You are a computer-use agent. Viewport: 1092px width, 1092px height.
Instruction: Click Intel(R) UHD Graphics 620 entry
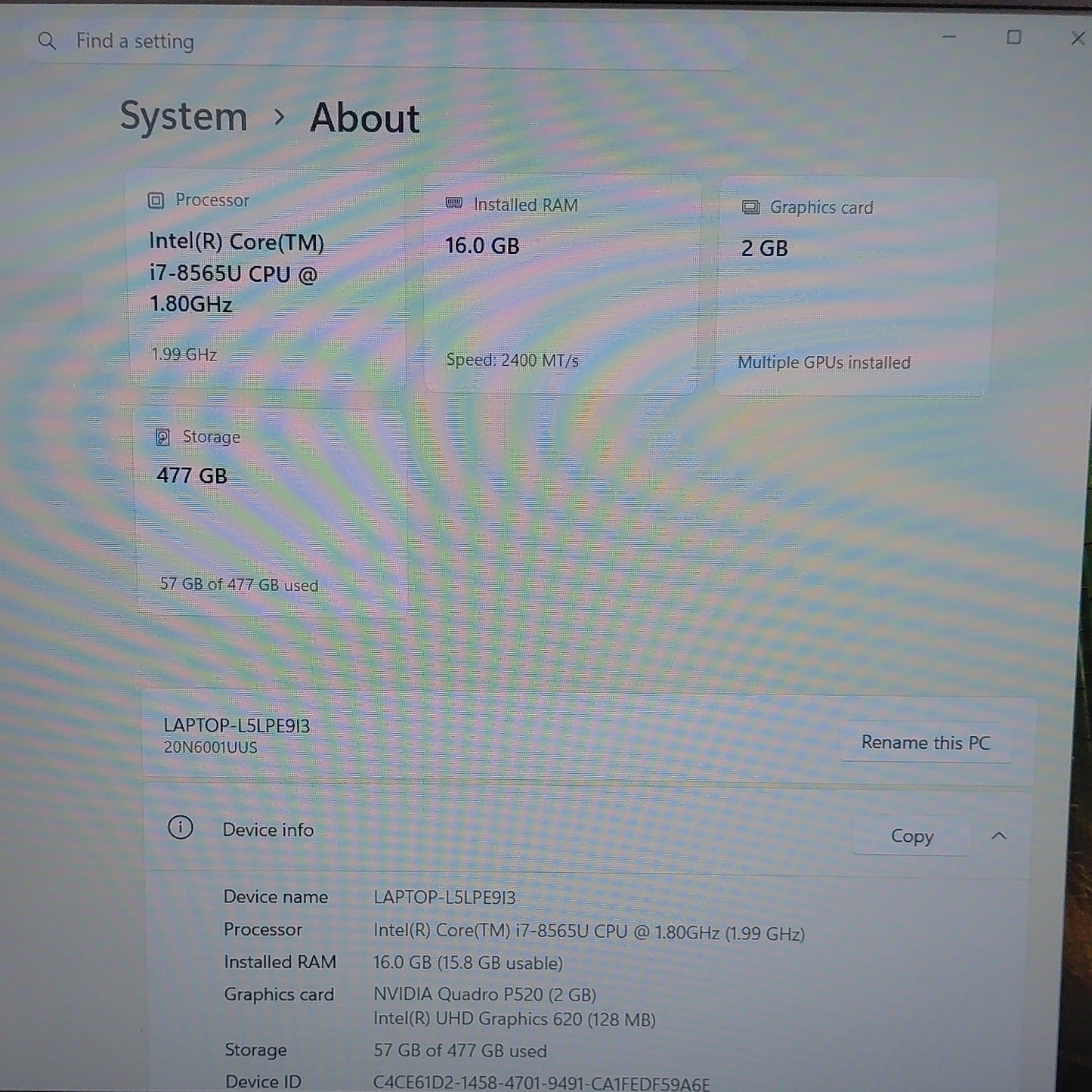pos(514,1019)
